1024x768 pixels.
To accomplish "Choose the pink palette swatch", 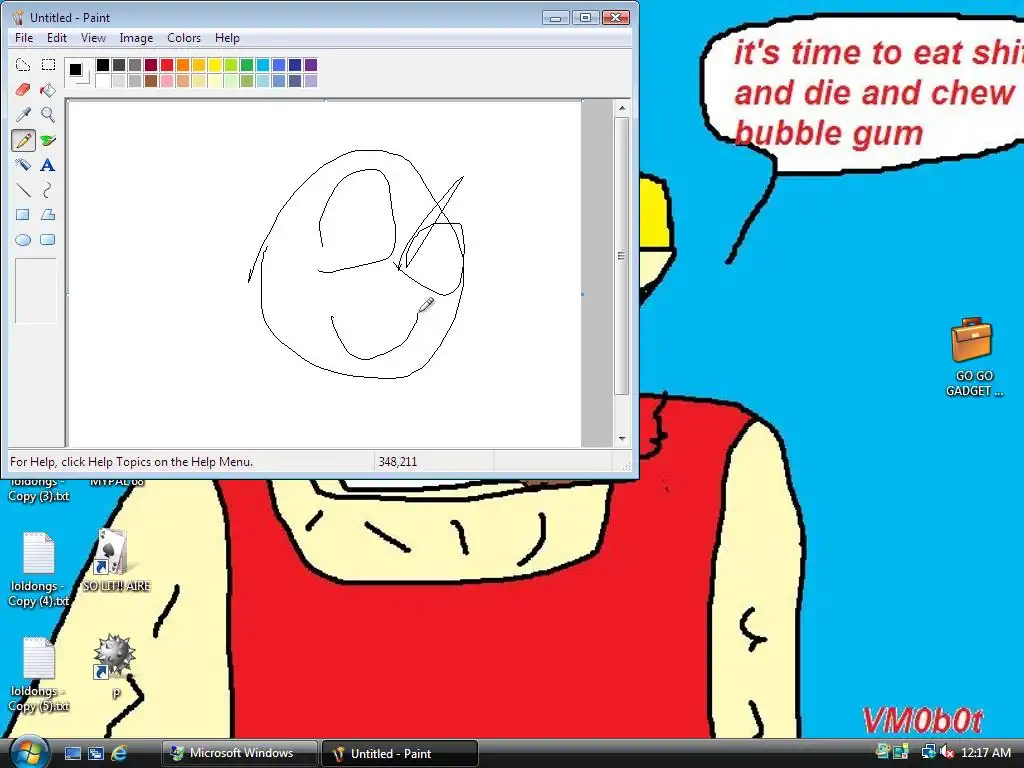I will click(x=167, y=80).
